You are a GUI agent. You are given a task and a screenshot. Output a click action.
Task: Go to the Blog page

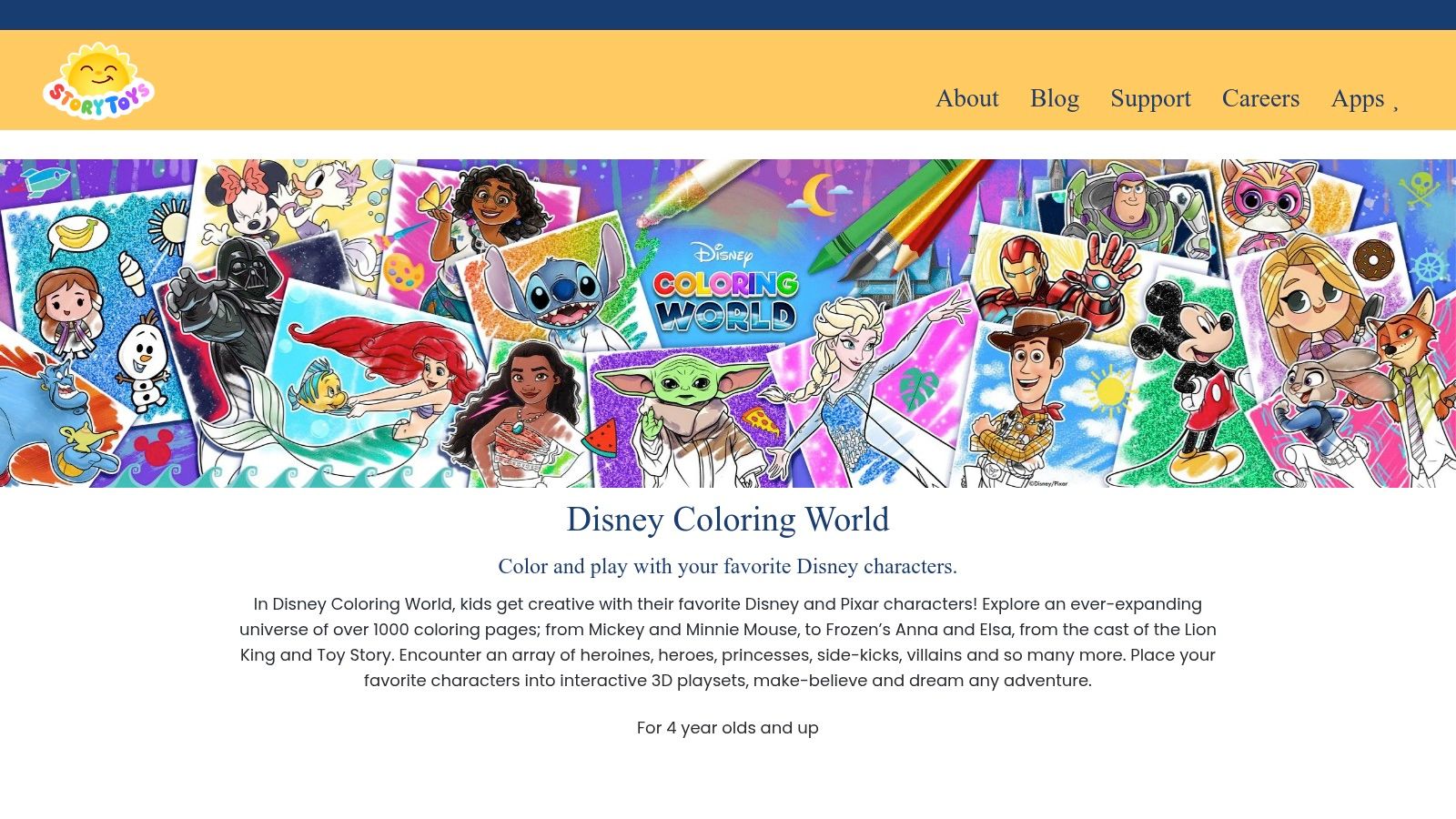(1055, 98)
